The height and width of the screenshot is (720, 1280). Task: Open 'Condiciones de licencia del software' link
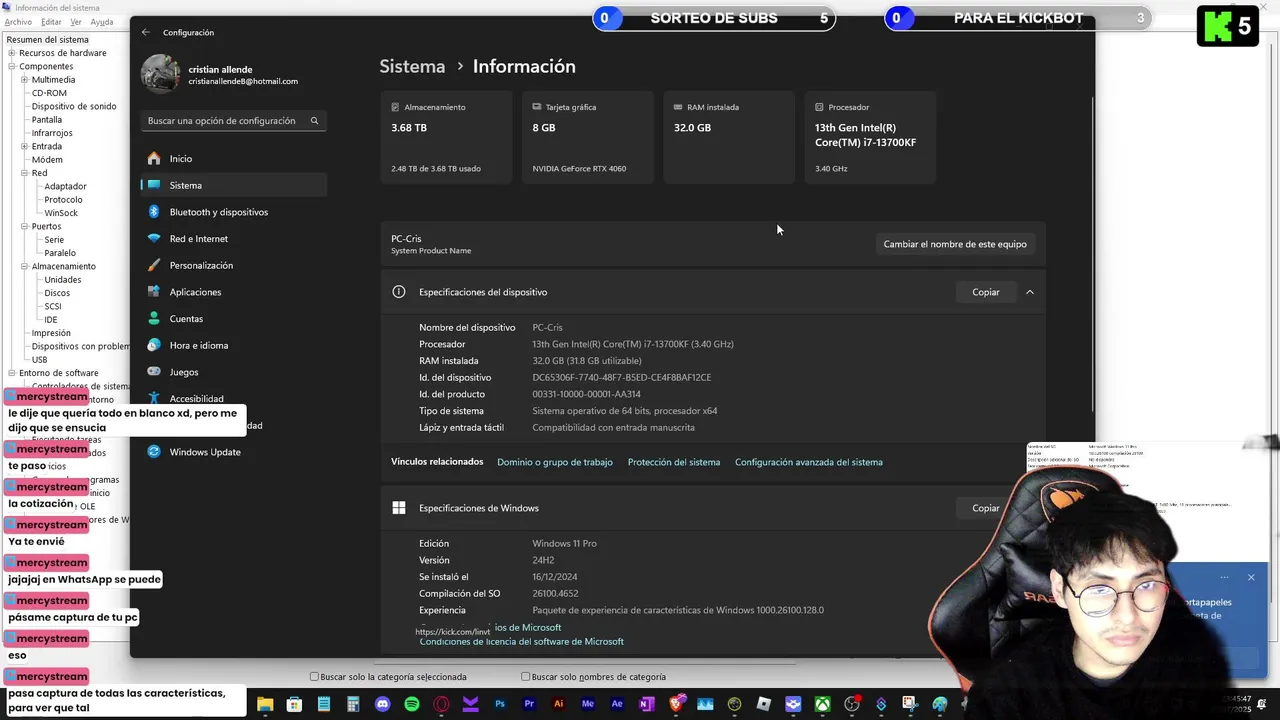[x=521, y=642]
